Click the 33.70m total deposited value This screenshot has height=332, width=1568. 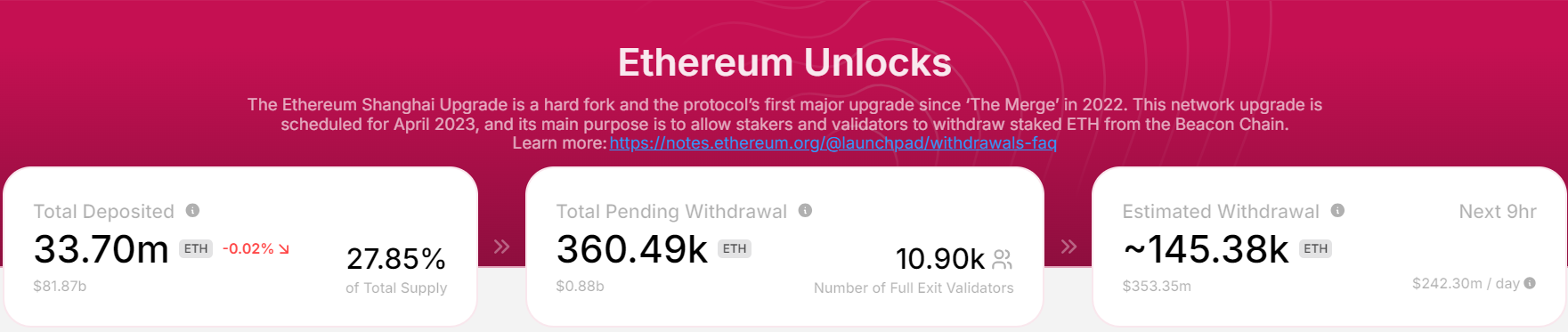tap(102, 249)
